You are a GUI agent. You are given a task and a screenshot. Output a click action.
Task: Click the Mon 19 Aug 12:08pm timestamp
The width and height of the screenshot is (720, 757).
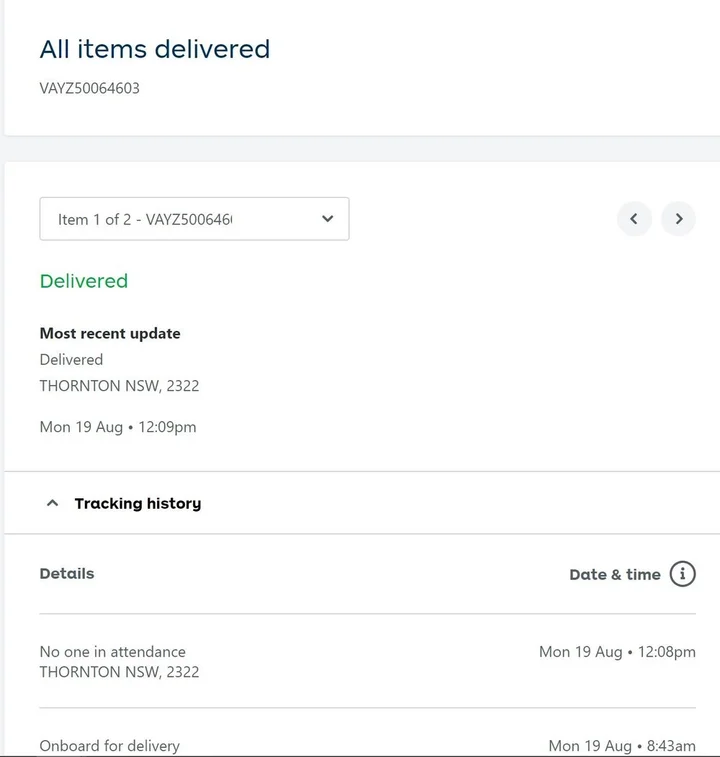pyautogui.click(x=617, y=651)
